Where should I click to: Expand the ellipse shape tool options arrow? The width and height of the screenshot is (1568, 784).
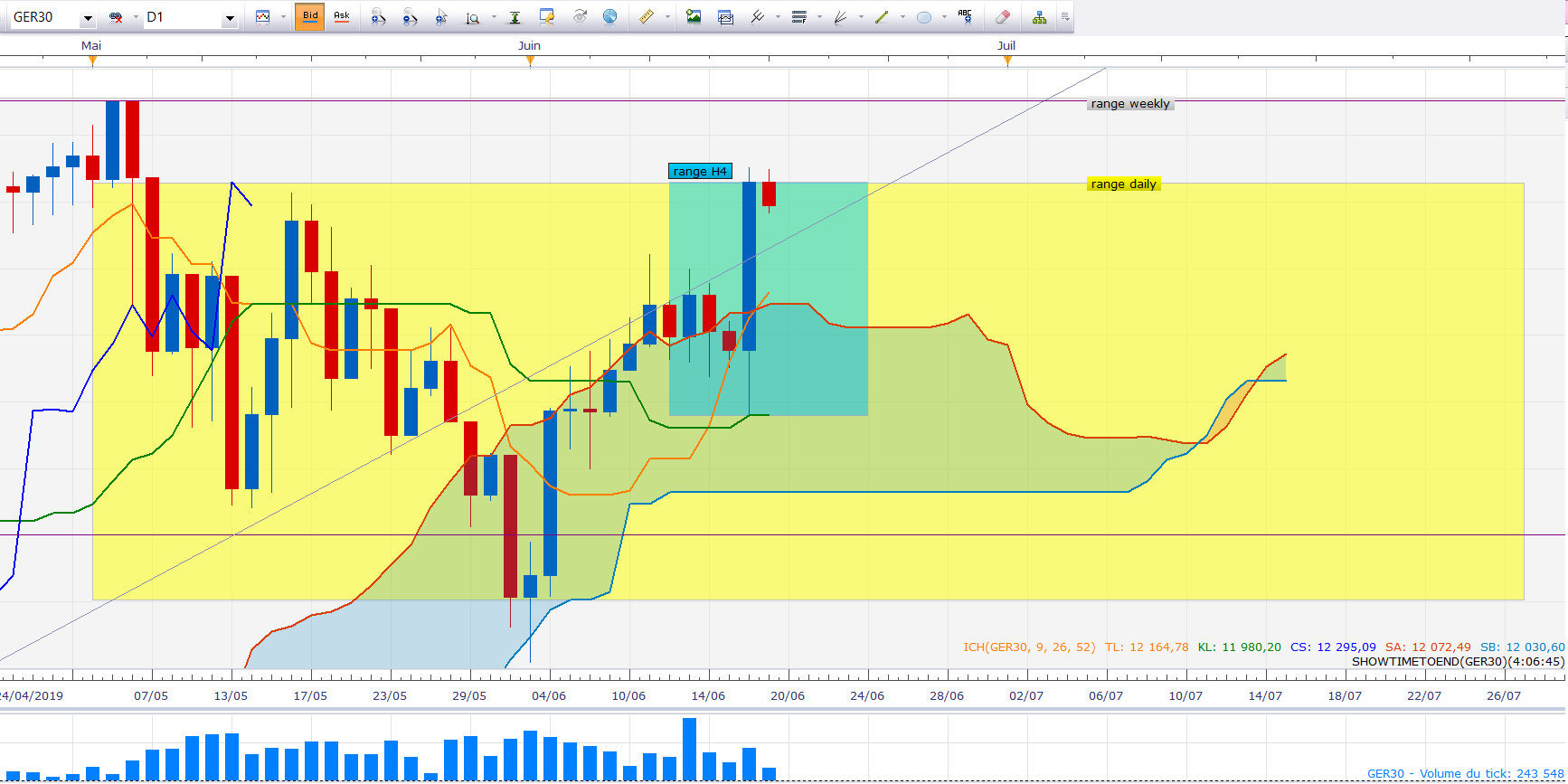coord(944,17)
